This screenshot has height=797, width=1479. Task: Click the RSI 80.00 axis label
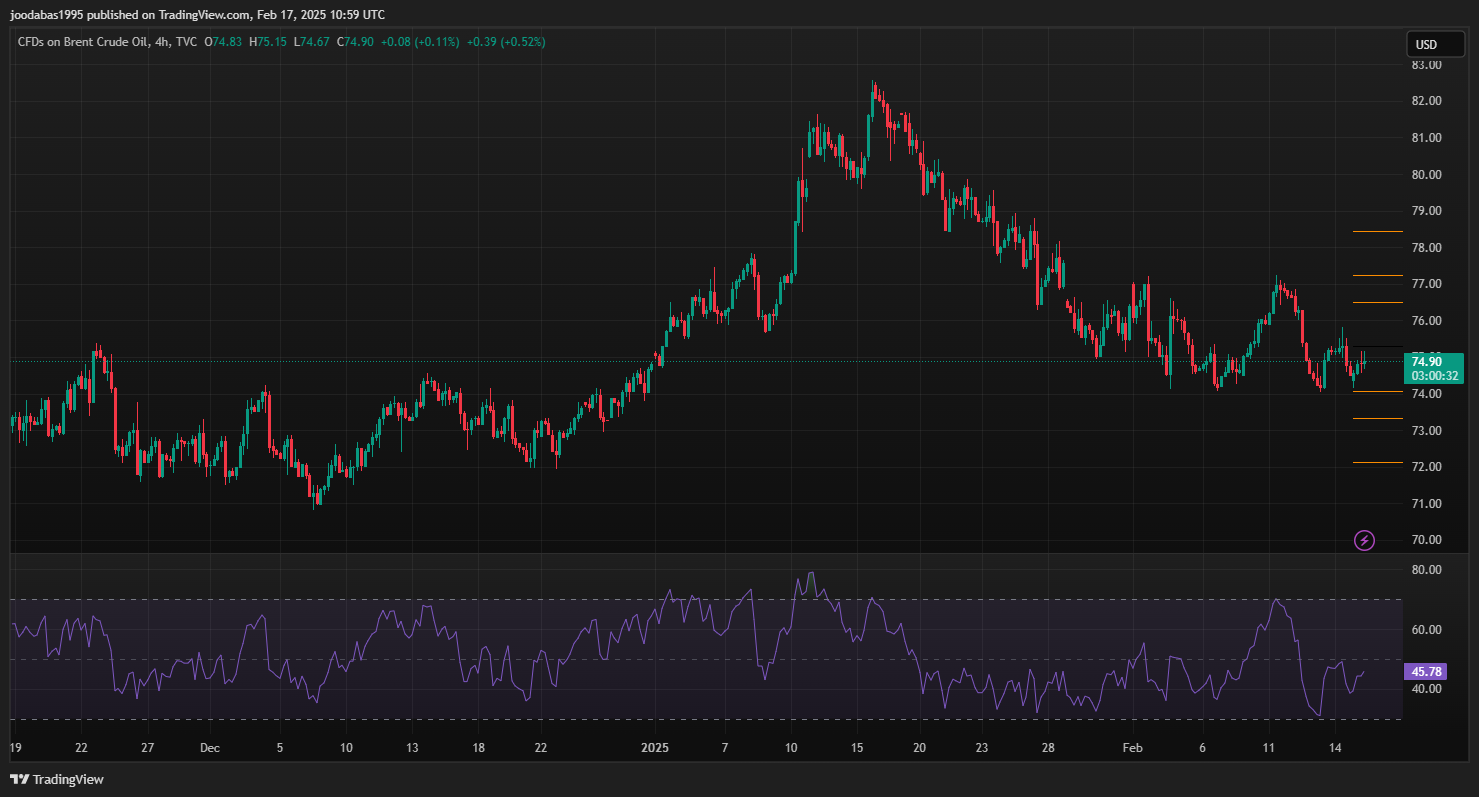tap(1426, 570)
